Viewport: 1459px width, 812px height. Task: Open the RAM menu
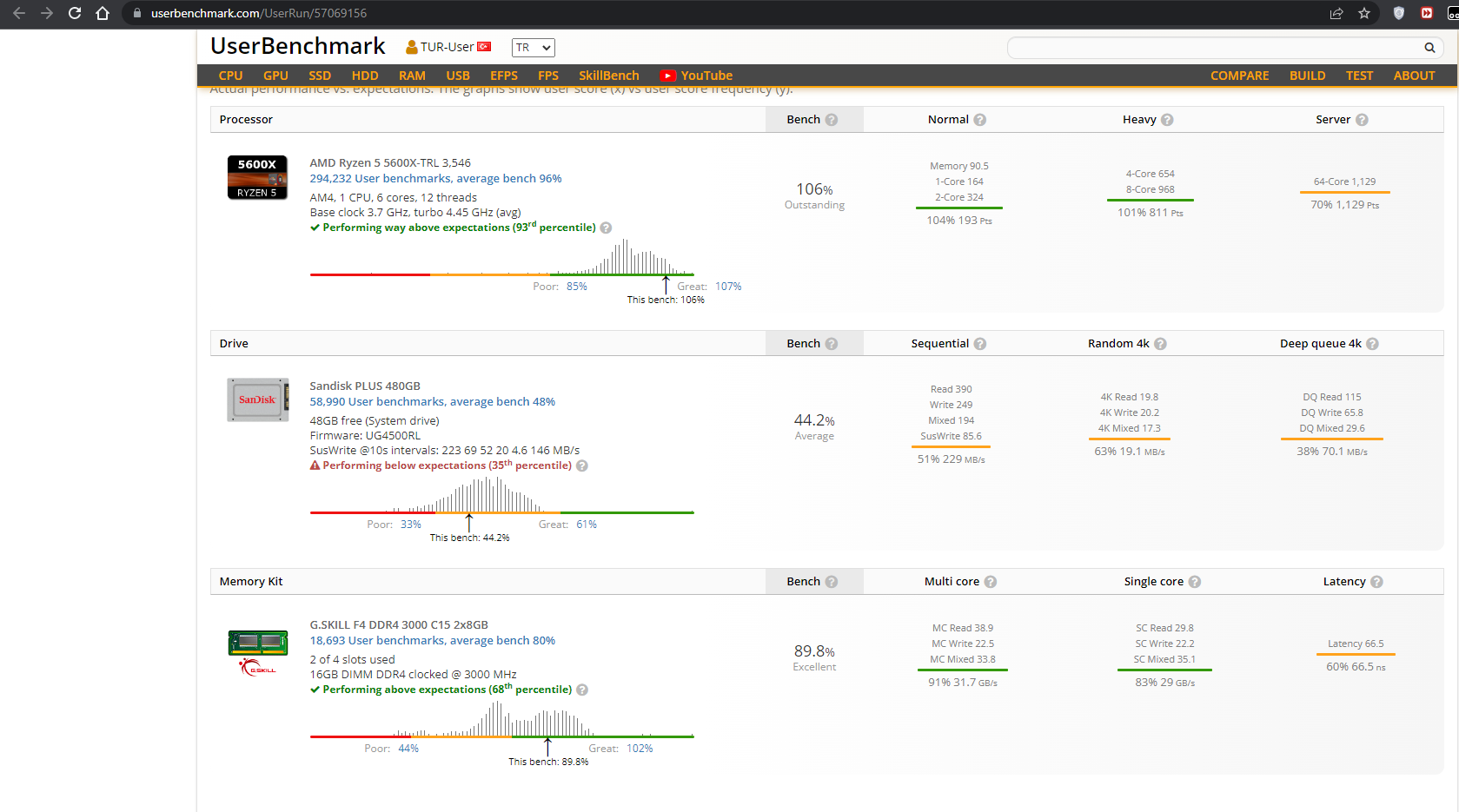pos(412,76)
